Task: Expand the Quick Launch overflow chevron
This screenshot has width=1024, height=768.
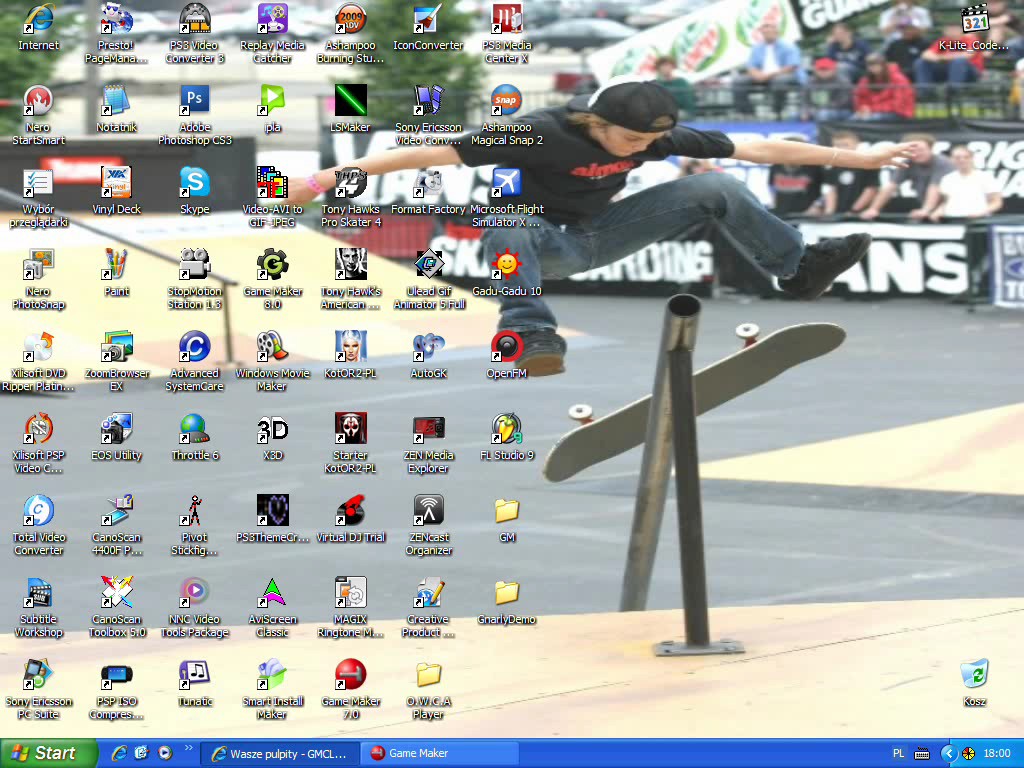Action: click(x=187, y=747)
